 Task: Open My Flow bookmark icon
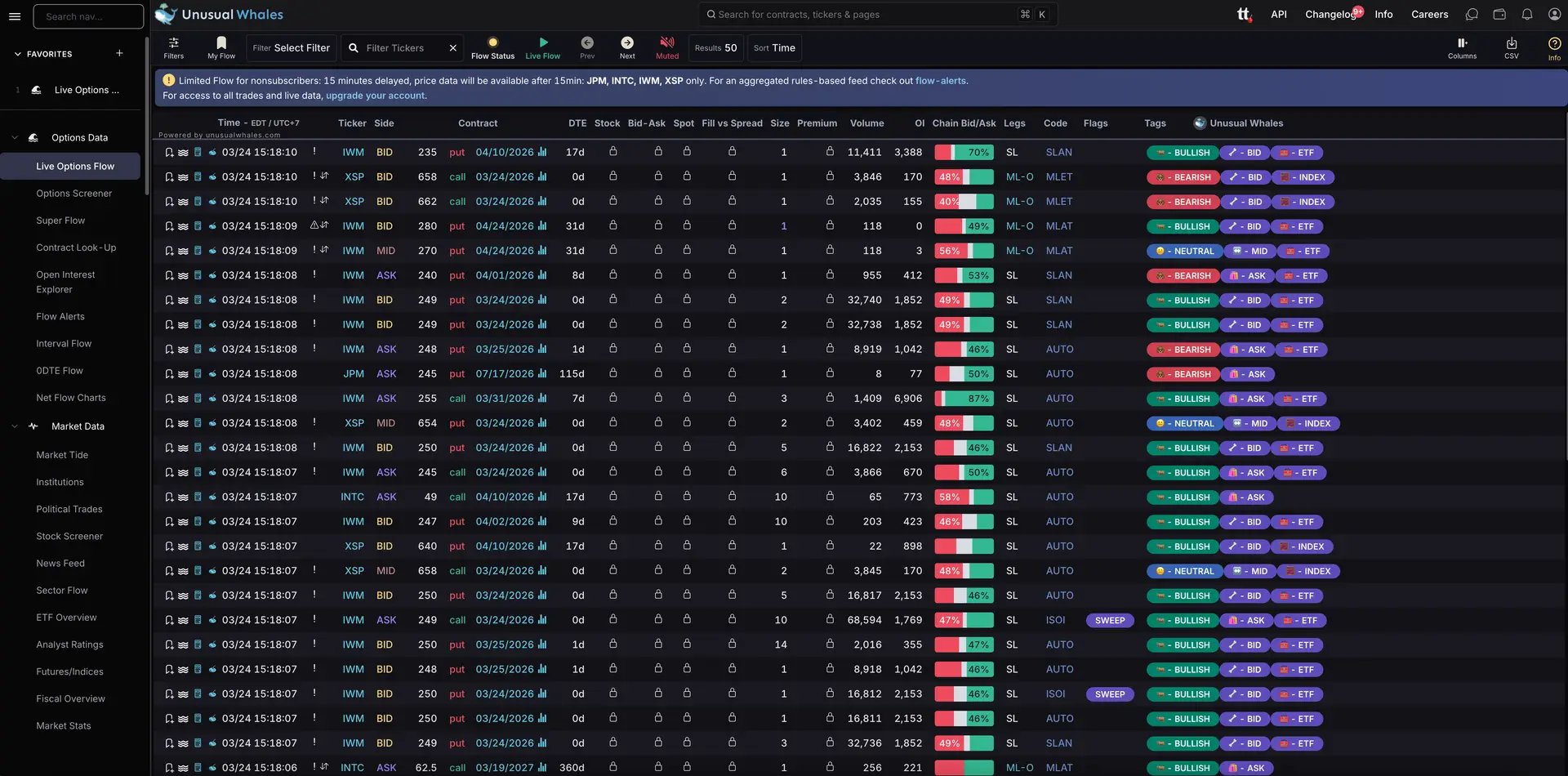pyautogui.click(x=221, y=48)
